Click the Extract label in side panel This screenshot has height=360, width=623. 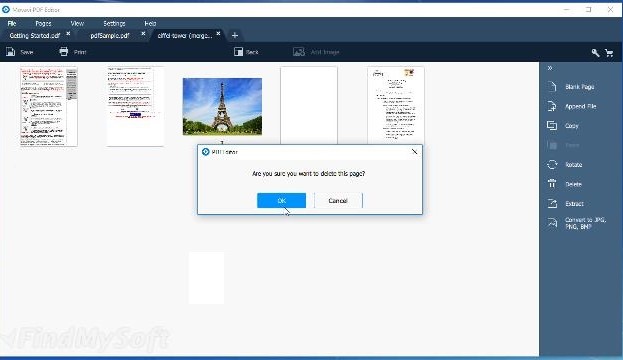574,204
